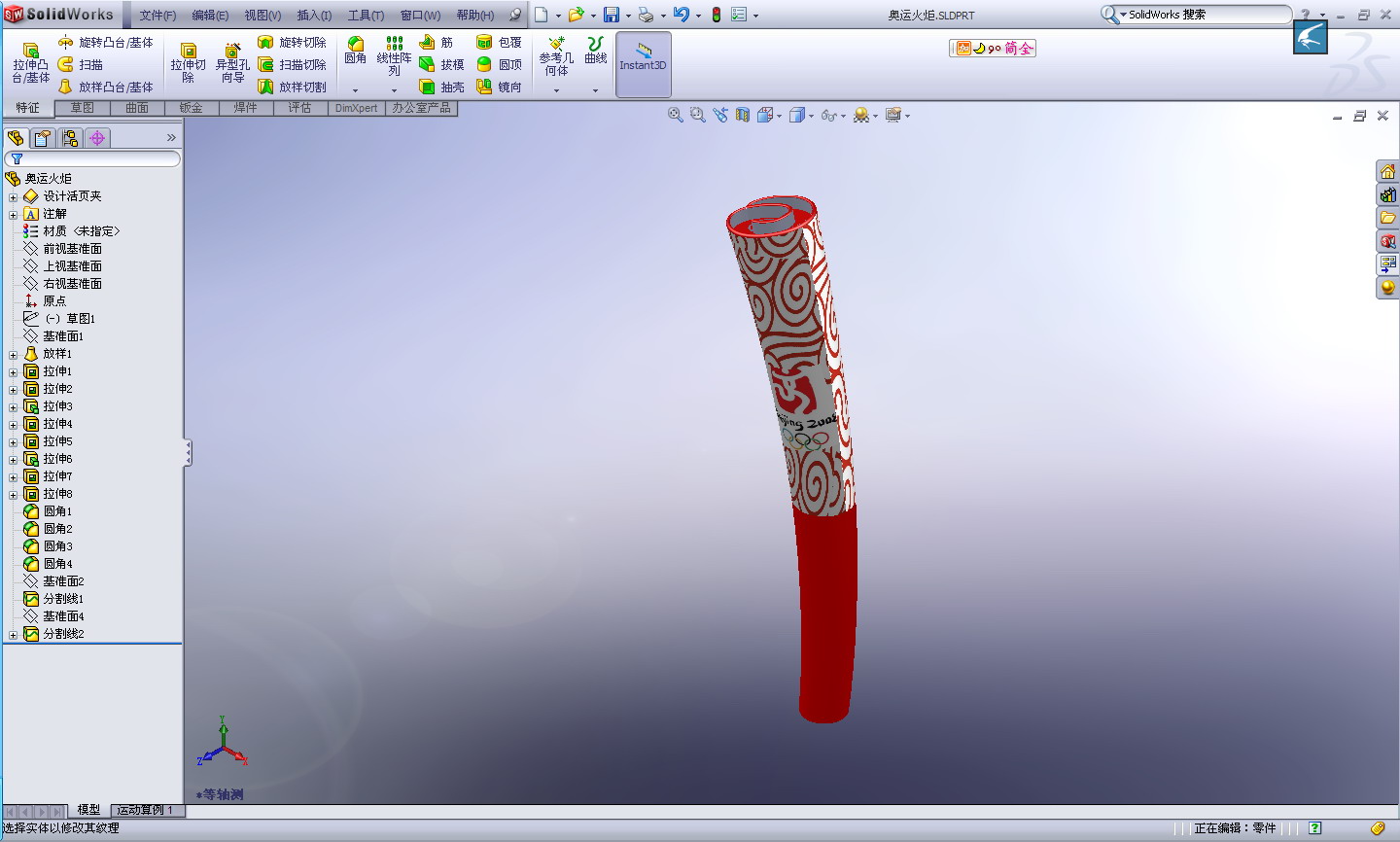Toggle the Instant3D button

643,64
